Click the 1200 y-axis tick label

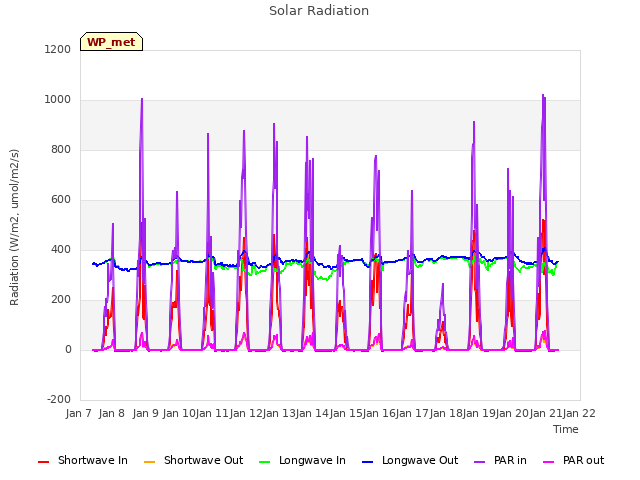pyautogui.click(x=58, y=49)
